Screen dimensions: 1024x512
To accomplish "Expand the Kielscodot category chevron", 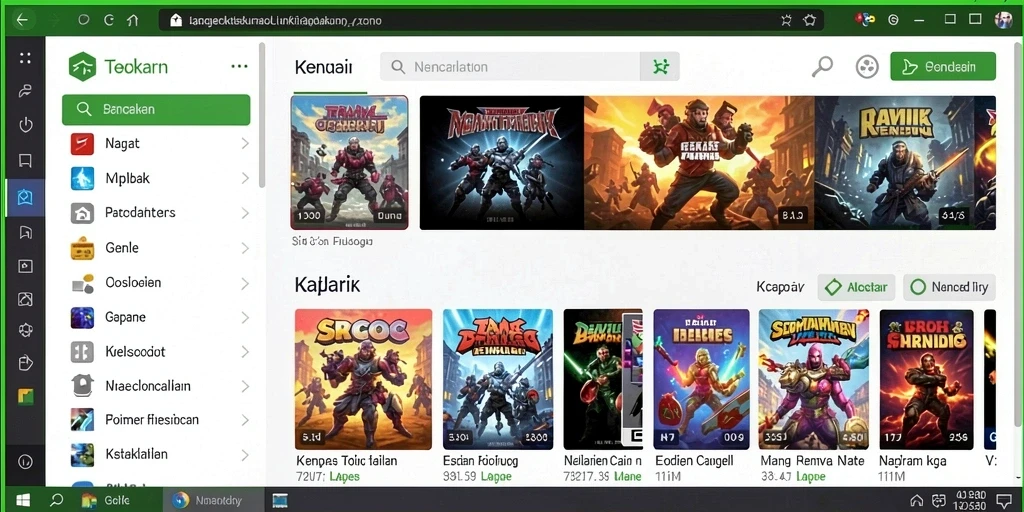I will coord(245,352).
